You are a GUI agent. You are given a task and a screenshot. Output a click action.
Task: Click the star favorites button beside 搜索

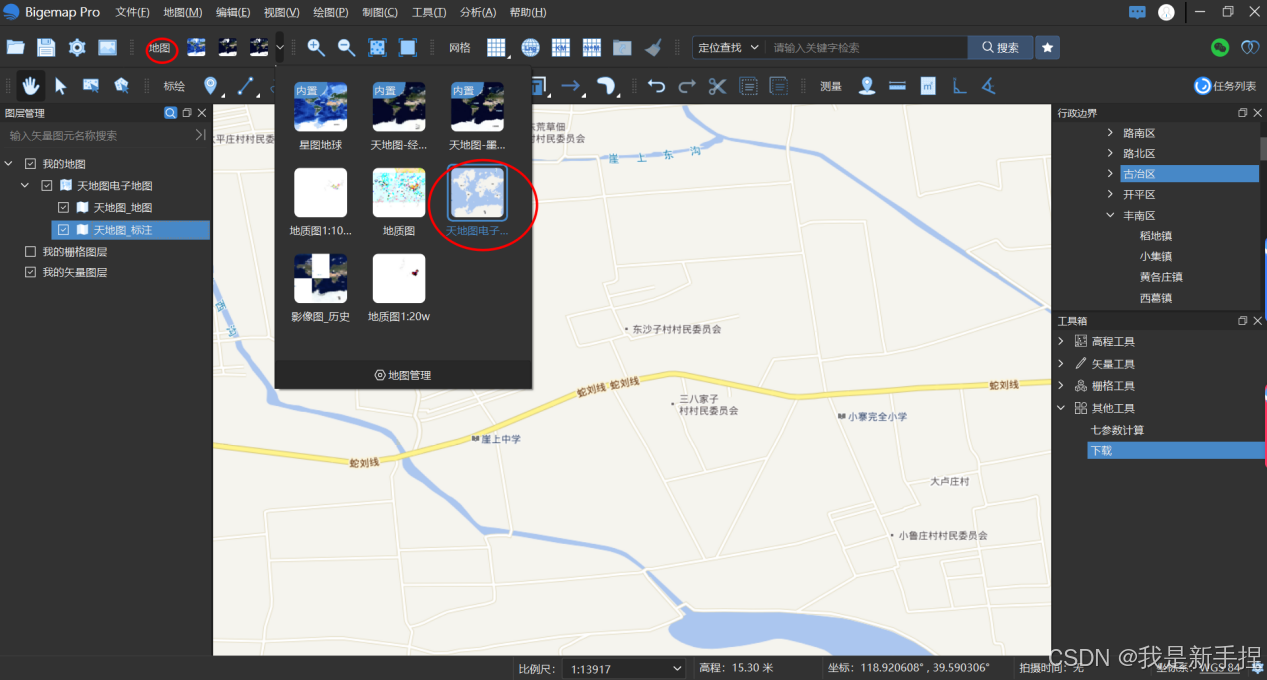pos(1047,47)
